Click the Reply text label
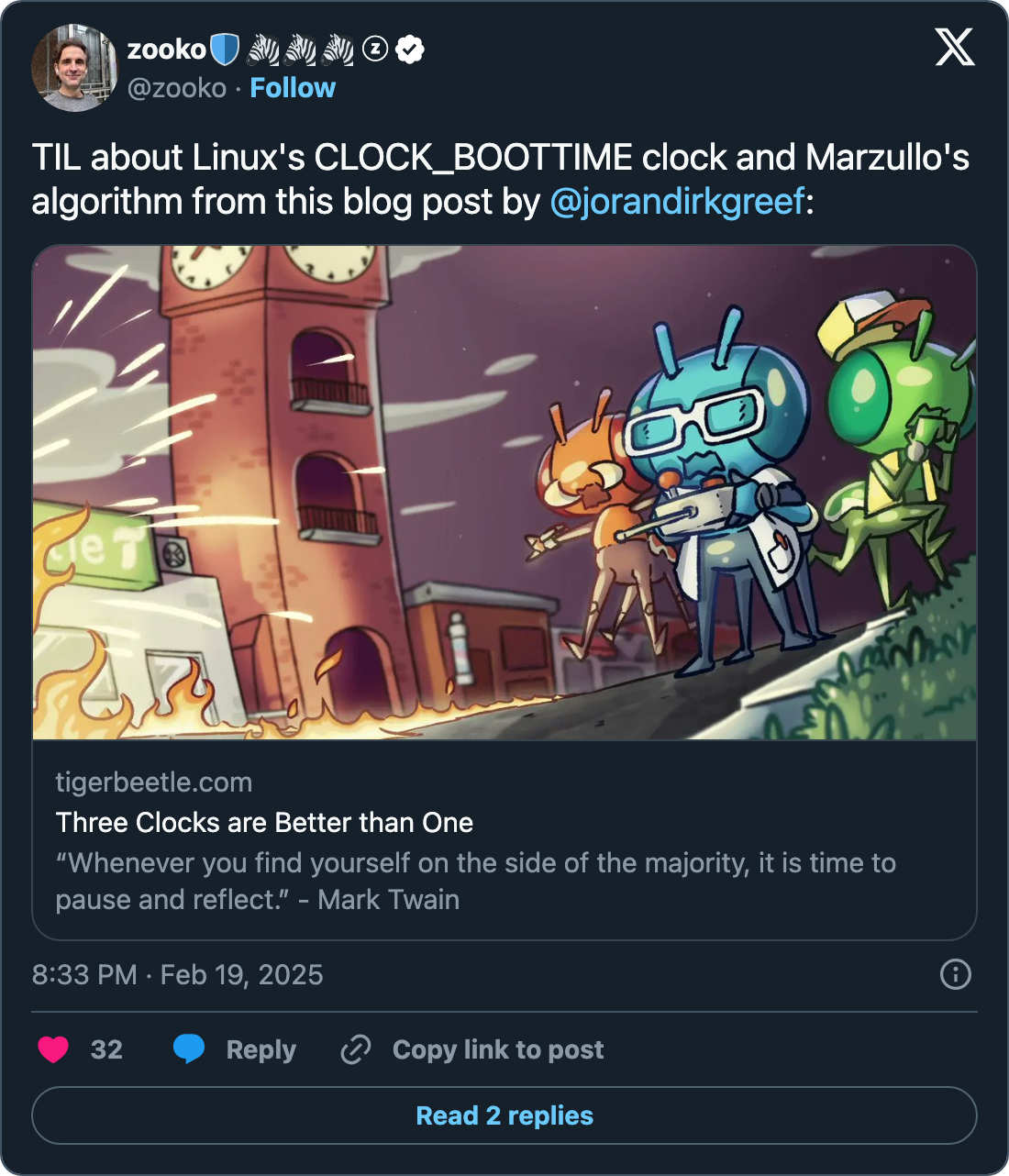1009x1176 pixels. 261,1049
